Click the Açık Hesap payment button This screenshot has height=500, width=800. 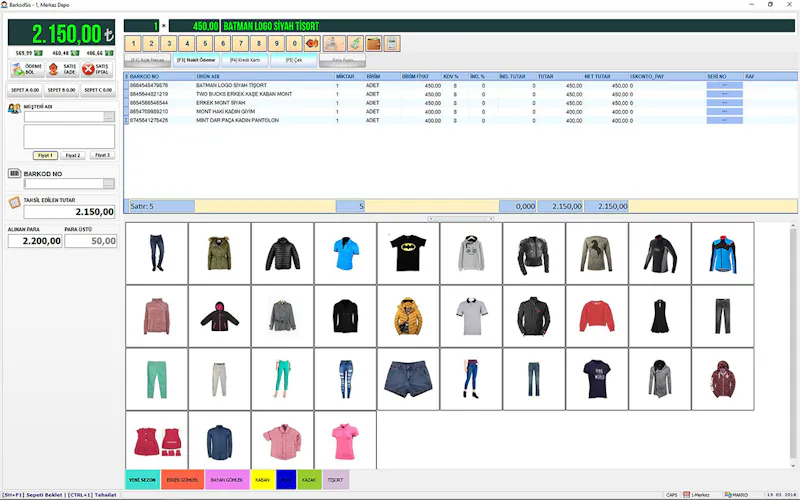coord(147,60)
